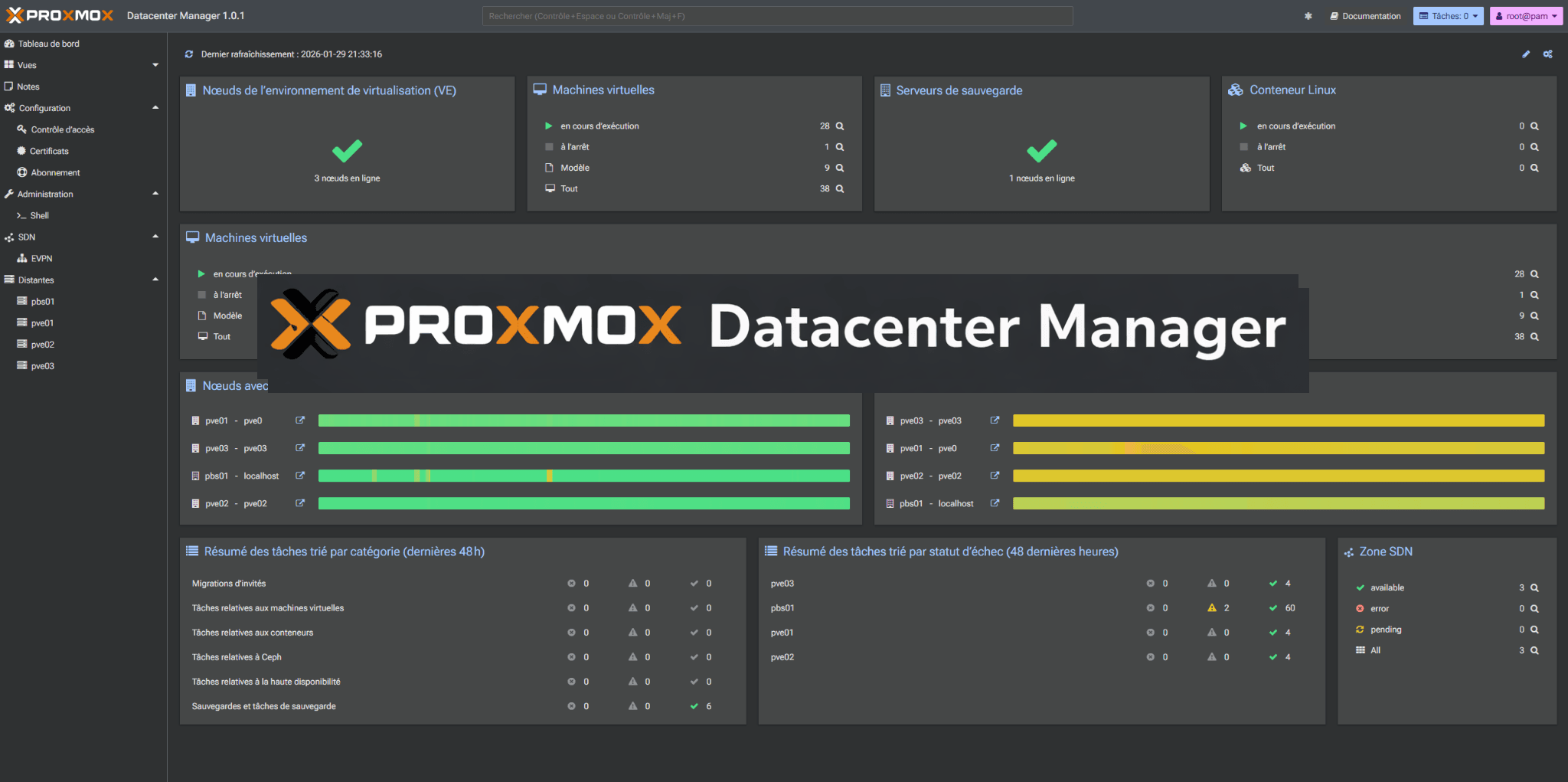Click the refresh icon next to Dernier rafraîchissement
The height and width of the screenshot is (782, 1568).
point(188,54)
